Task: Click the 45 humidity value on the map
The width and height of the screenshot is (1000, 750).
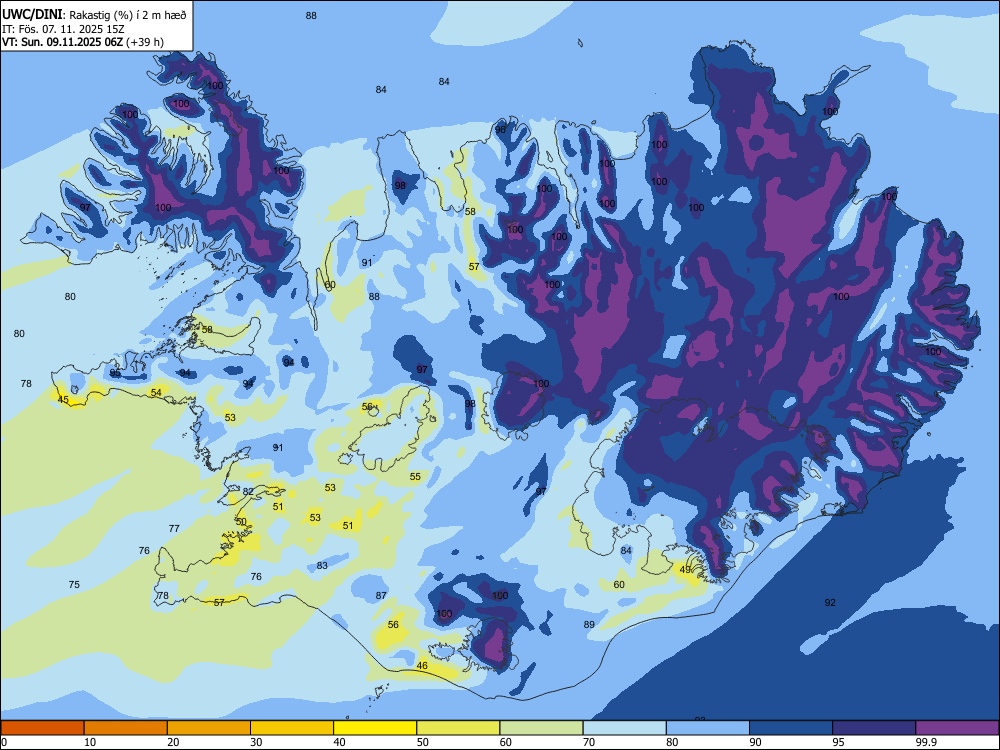Action: click(x=63, y=400)
